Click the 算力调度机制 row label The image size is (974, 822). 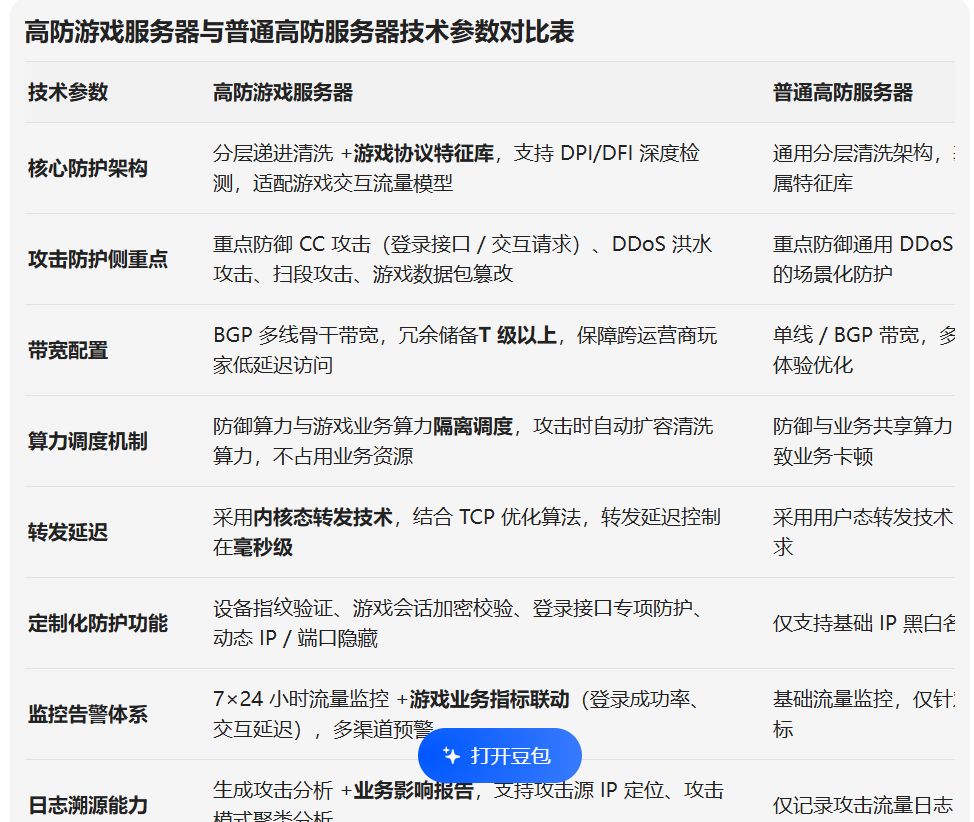[x=88, y=441]
